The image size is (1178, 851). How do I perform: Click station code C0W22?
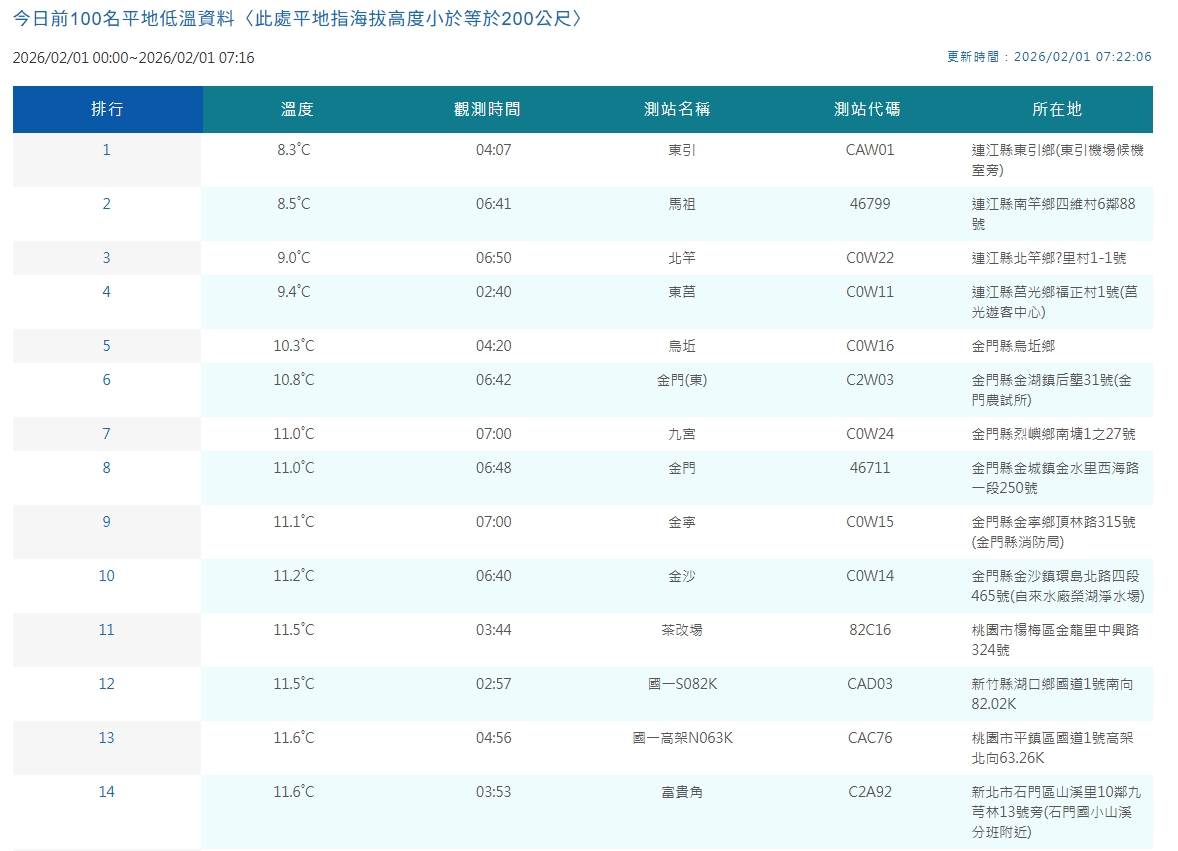pyautogui.click(x=870, y=258)
